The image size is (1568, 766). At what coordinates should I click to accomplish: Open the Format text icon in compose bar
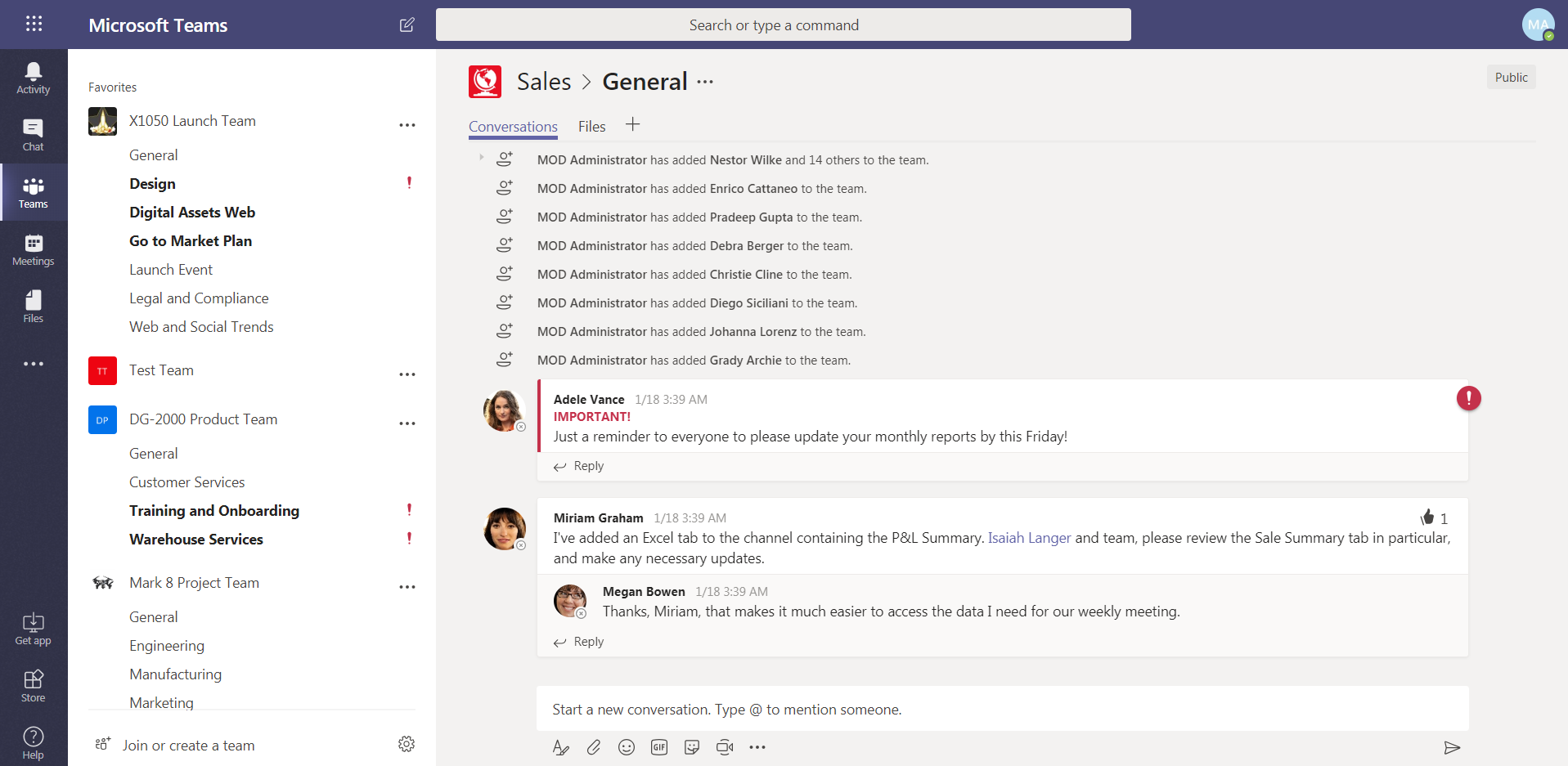(x=561, y=747)
